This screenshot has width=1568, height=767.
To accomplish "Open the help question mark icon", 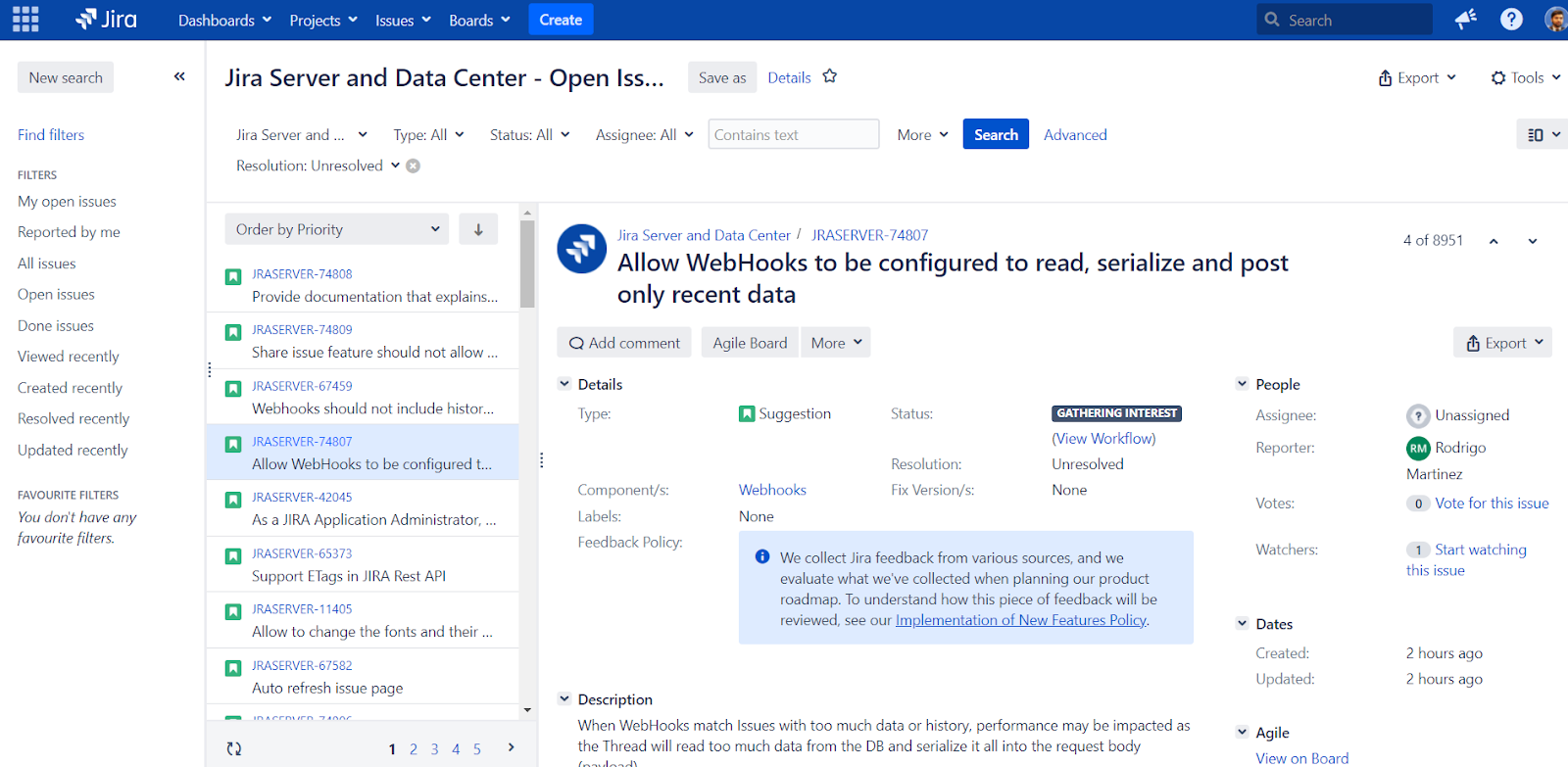I will point(1511,20).
